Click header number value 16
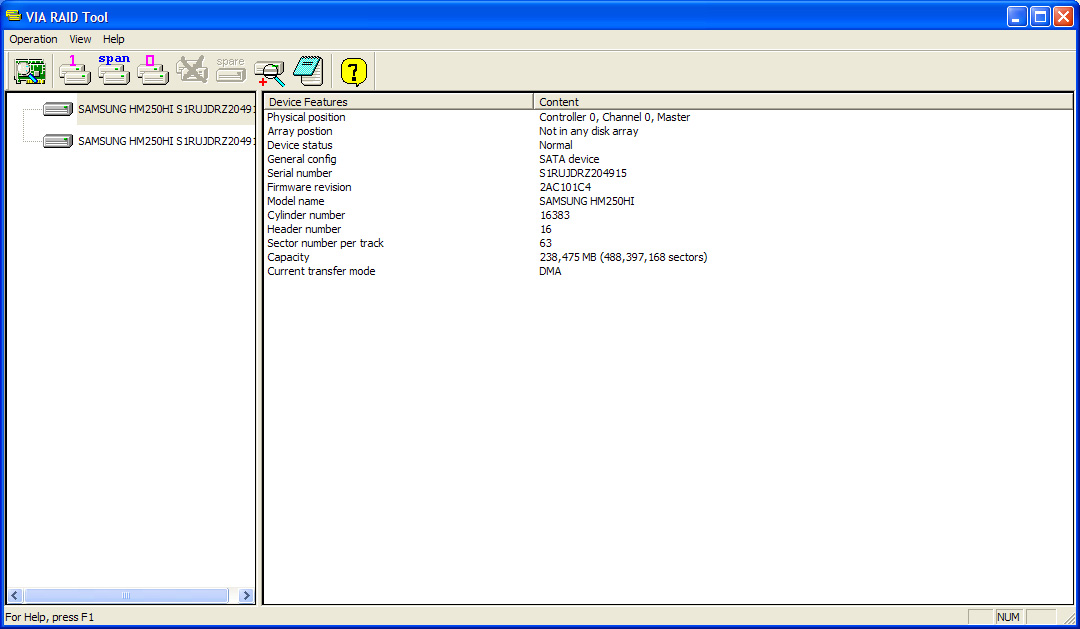This screenshot has width=1080, height=629. 546,229
